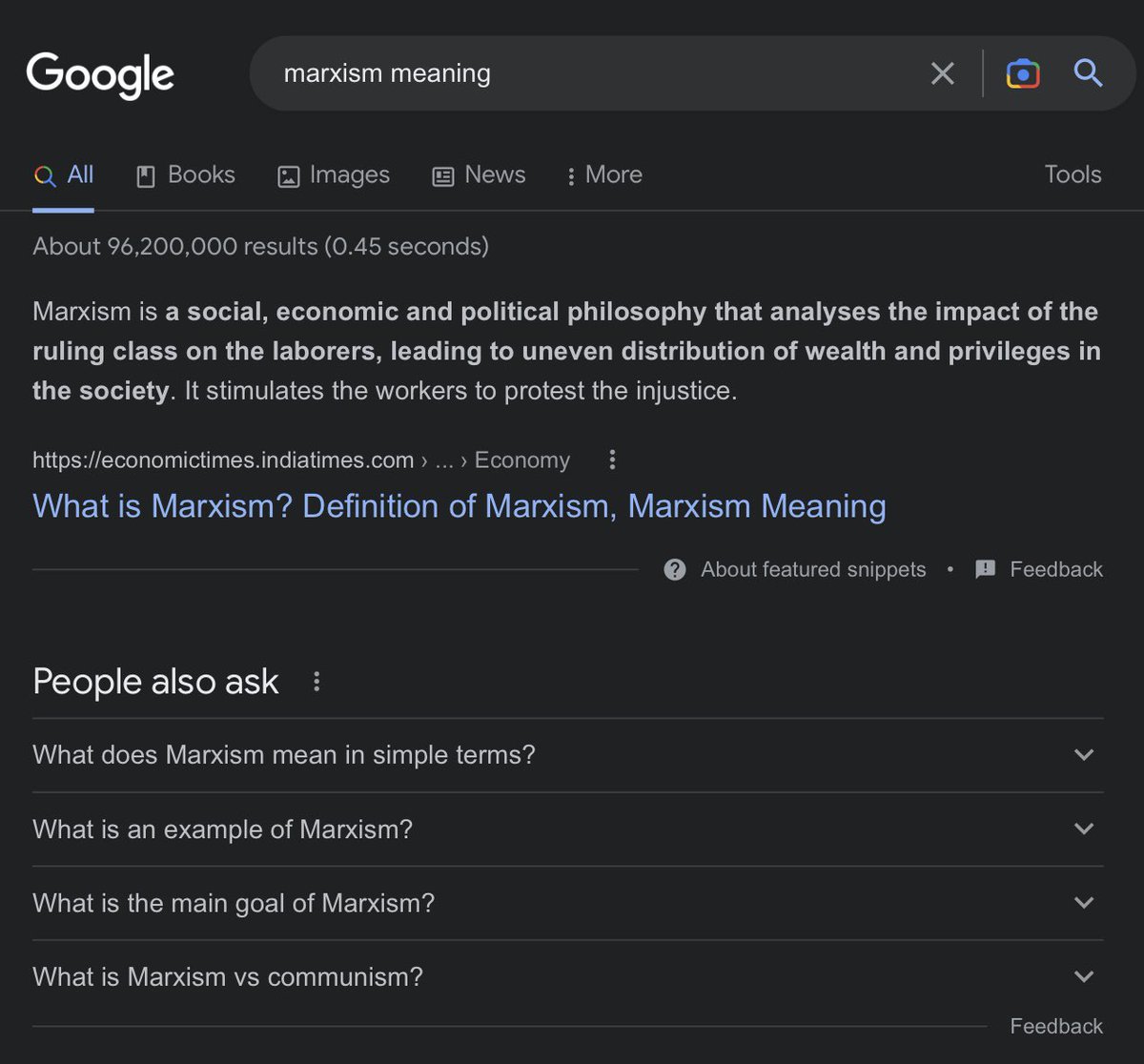Clear the search box with the X icon
This screenshot has width=1144, height=1064.
tap(942, 73)
